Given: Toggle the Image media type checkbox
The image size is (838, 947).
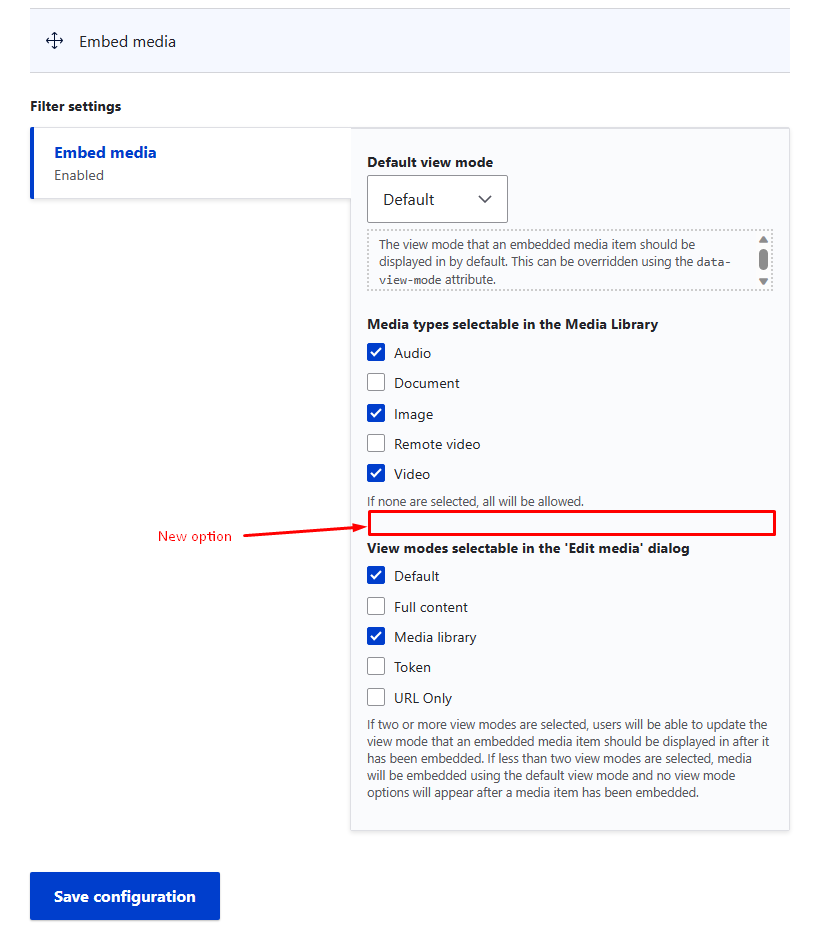Looking at the screenshot, I should [x=376, y=413].
